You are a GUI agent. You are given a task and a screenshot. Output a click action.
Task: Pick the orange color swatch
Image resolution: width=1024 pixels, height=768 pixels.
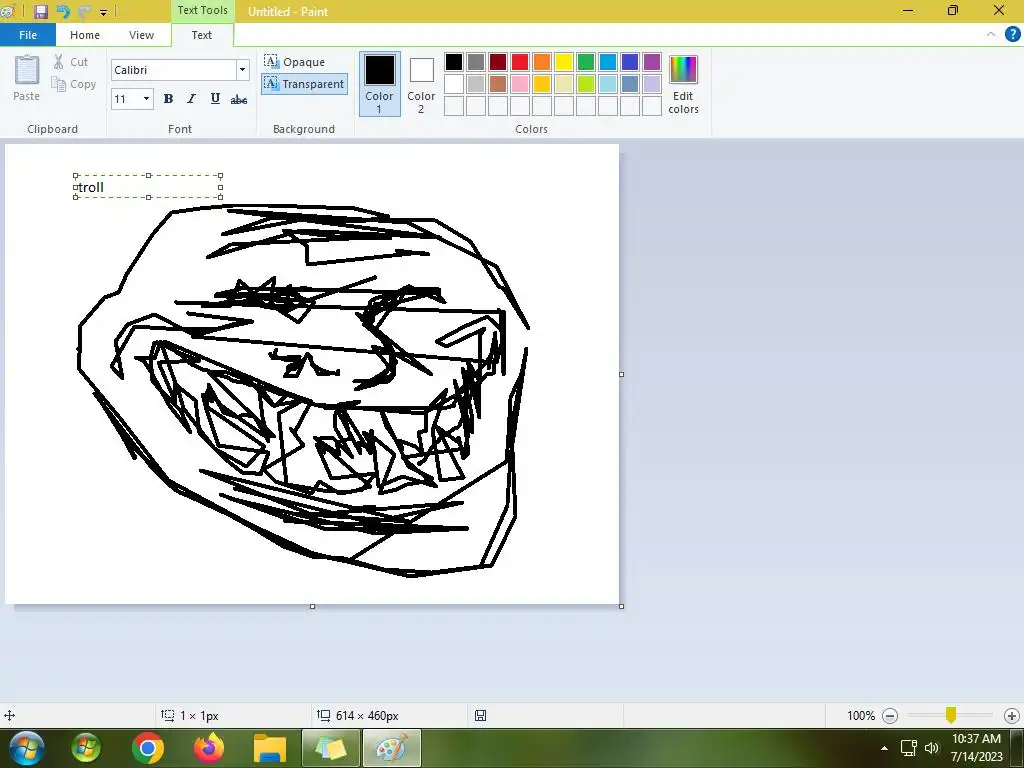coord(542,62)
